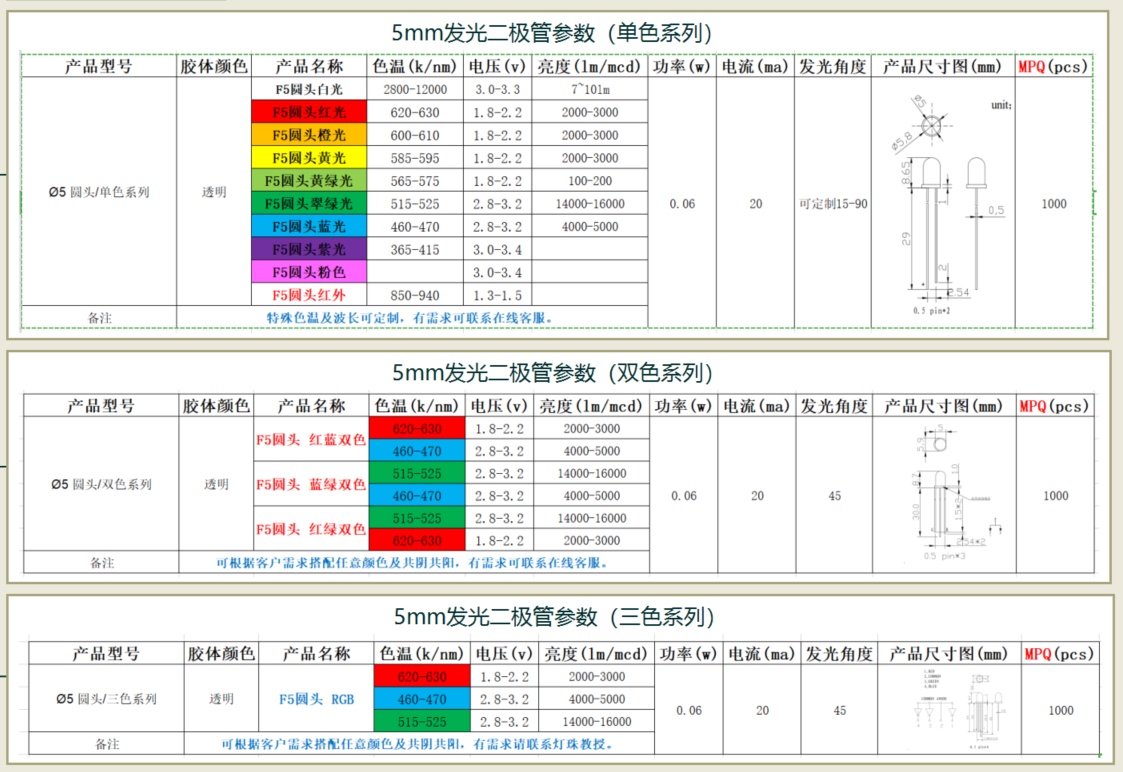Select the purple F5圆头紫光 cell
Viewport: 1123px width, 772px height.
point(309,249)
